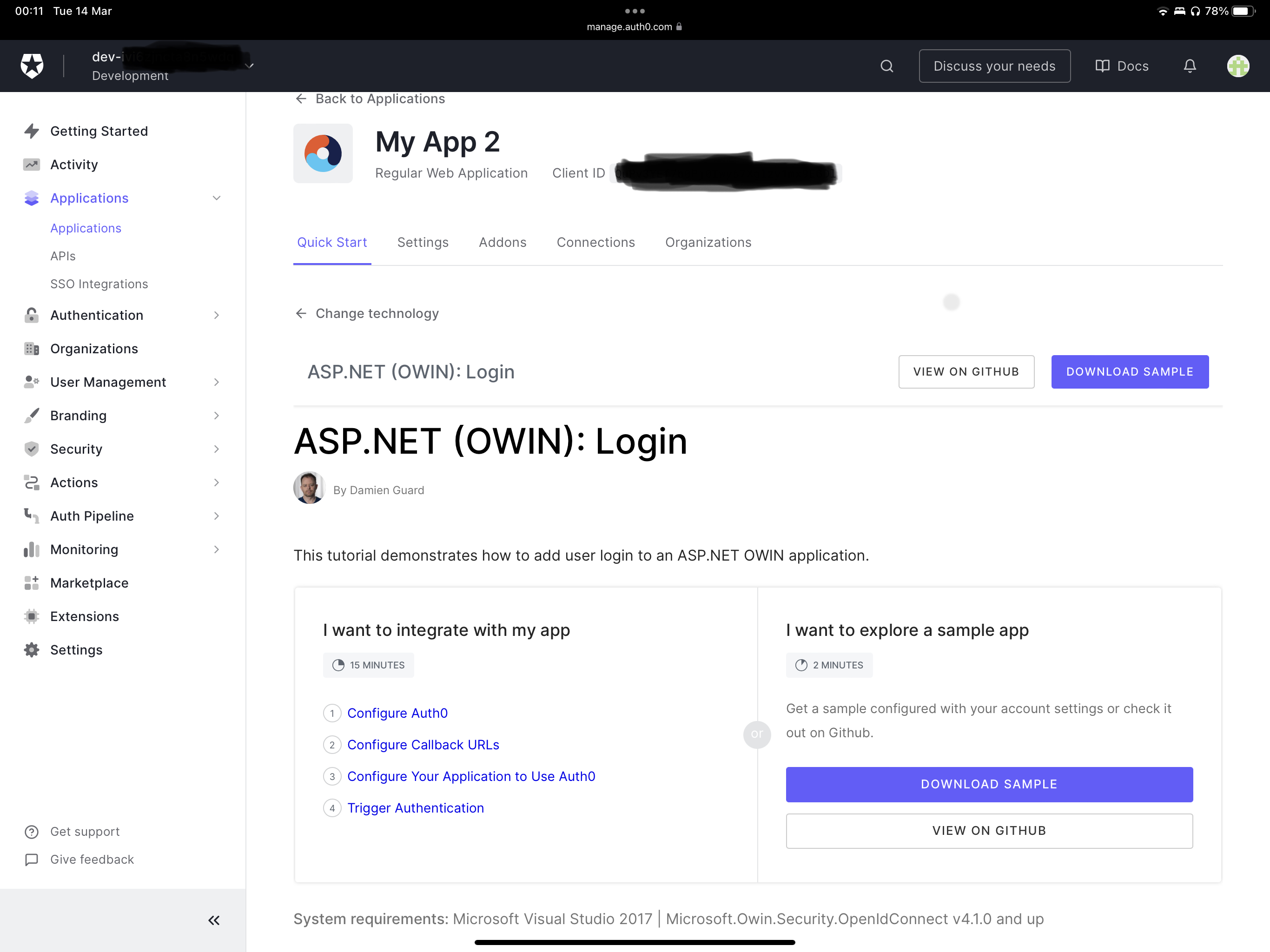
Task: Expand the tenant switcher dropdown
Action: 249,66
